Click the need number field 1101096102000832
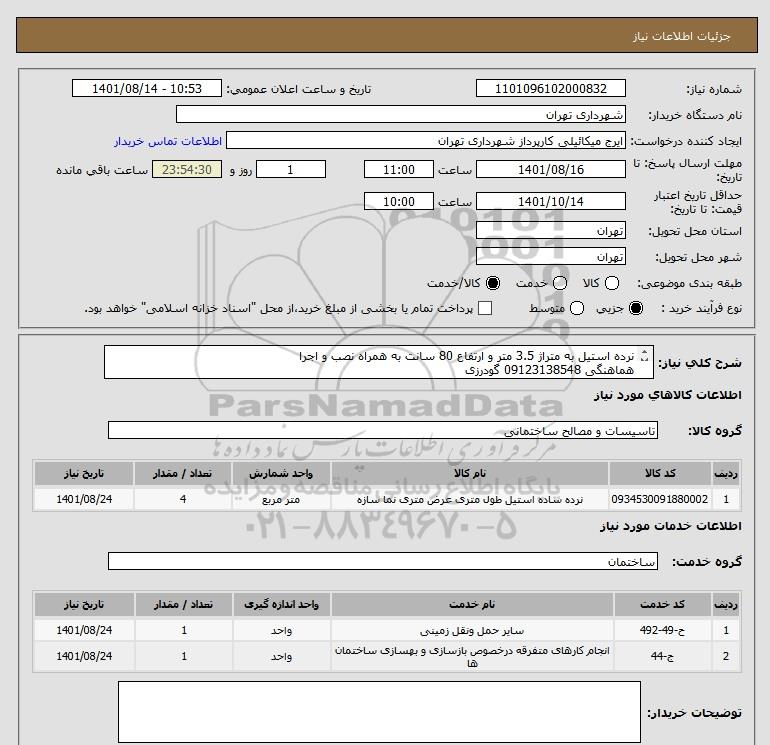Image resolution: width=770 pixels, height=745 pixels. 550,88
